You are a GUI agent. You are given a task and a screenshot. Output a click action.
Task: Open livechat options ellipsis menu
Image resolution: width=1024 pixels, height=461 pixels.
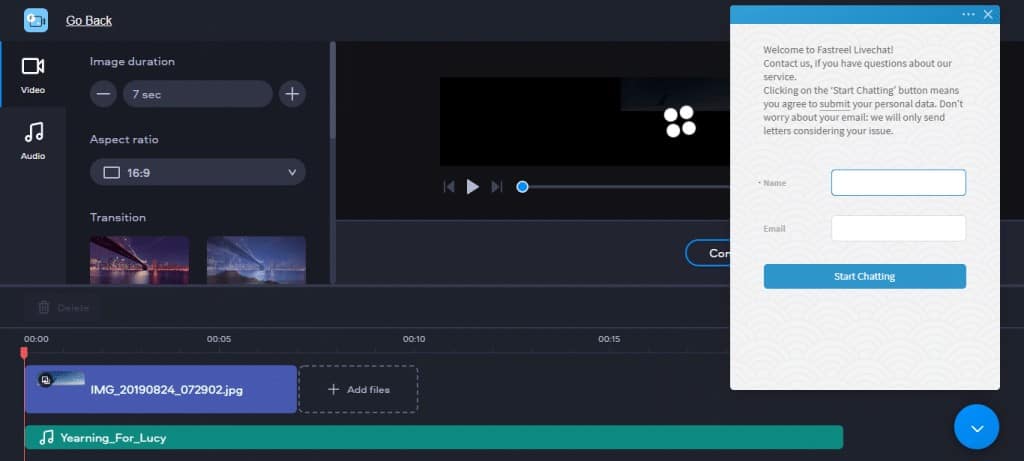968,14
